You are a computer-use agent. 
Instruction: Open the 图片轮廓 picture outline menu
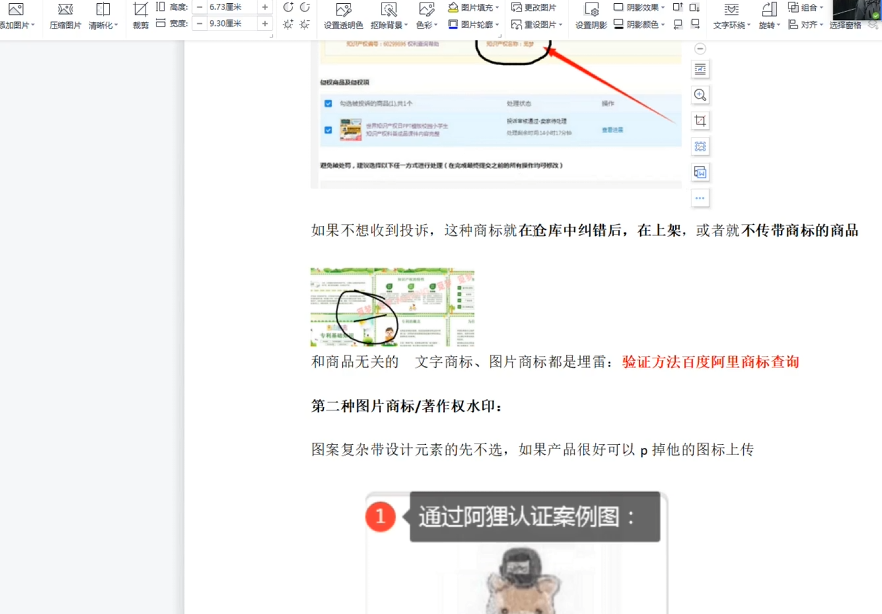[x=474, y=24]
